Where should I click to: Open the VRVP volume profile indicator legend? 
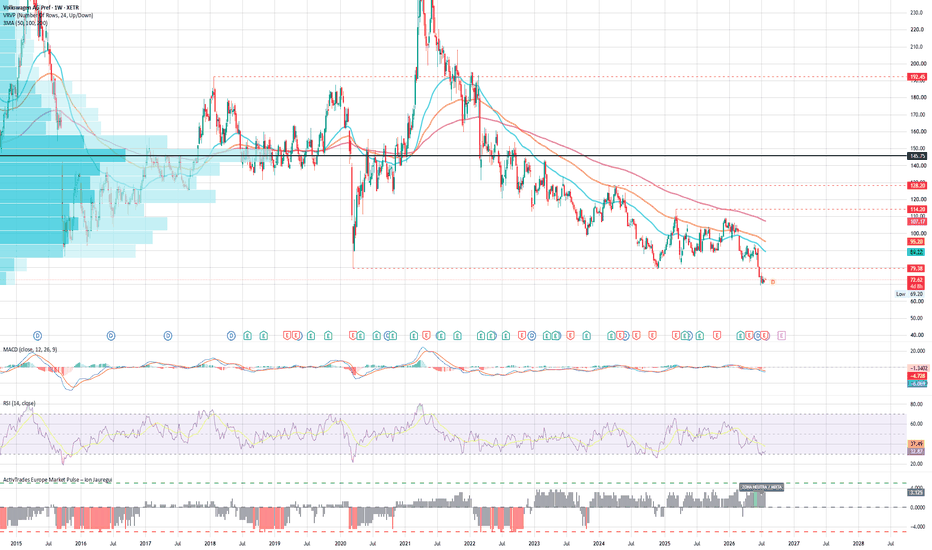[48, 15]
